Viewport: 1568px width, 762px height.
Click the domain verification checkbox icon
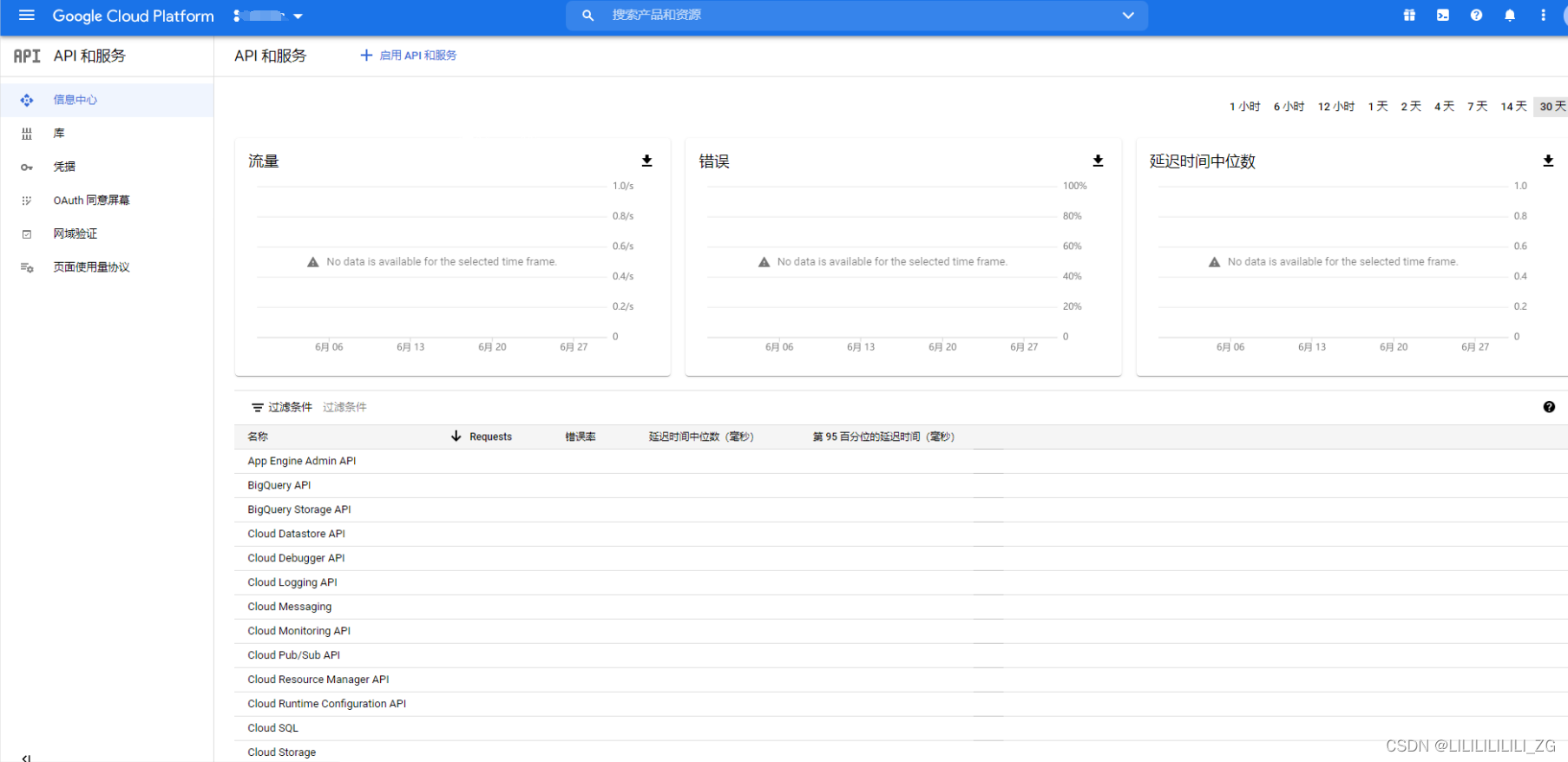tap(27, 234)
